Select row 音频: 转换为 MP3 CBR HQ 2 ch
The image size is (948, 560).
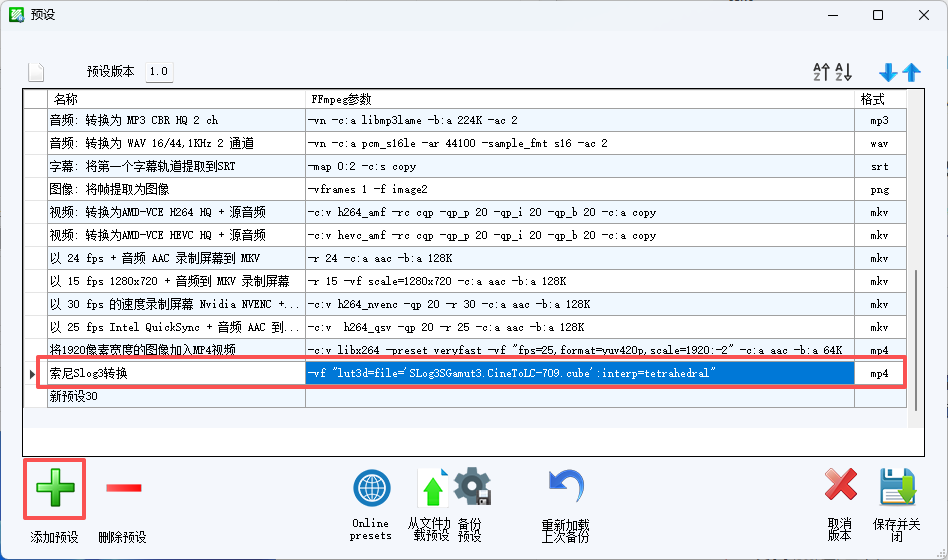pyautogui.click(x=464, y=120)
